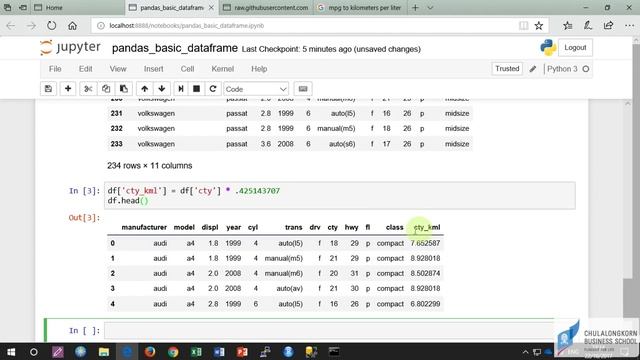
Task: Click the browser home icon
Action: [x=72, y=26]
